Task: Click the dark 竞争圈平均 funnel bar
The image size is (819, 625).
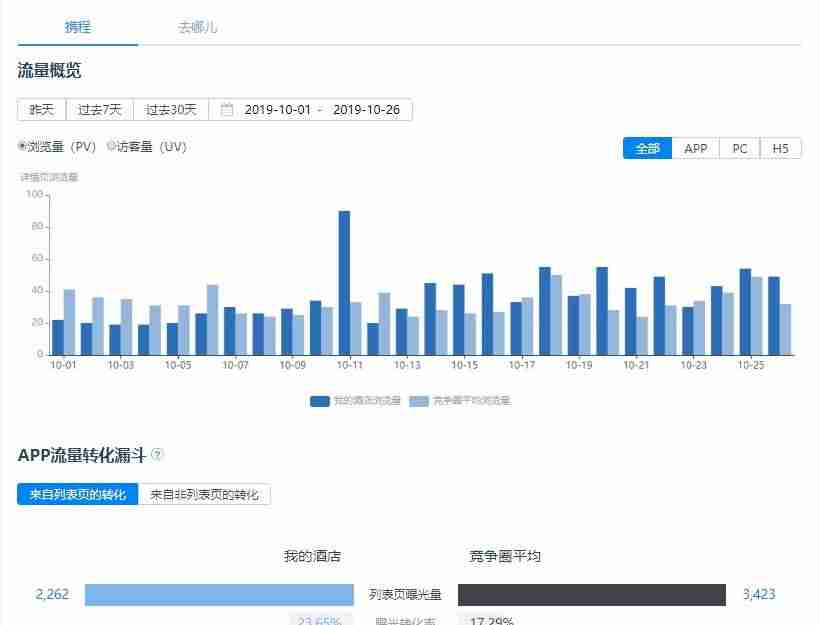Action: pyautogui.click(x=592, y=595)
